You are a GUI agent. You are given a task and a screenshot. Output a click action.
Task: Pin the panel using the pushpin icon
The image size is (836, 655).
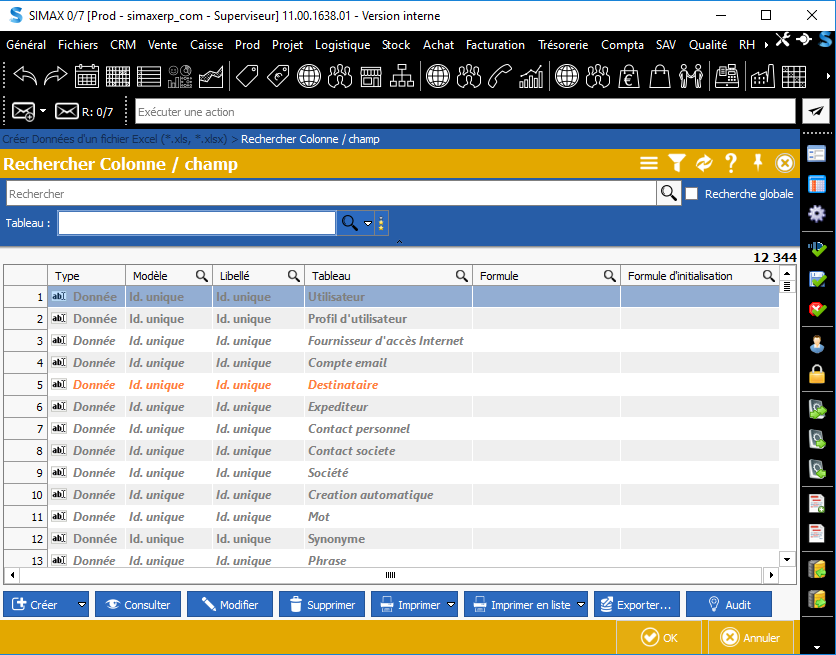758,164
